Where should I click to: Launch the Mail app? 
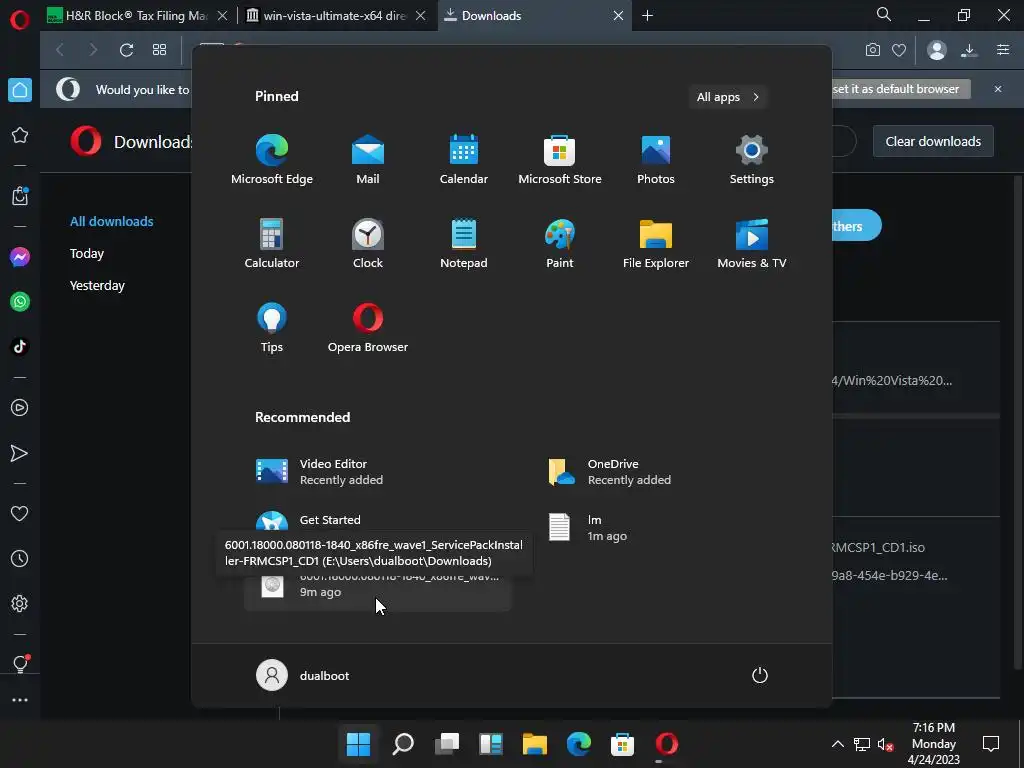coord(368,160)
